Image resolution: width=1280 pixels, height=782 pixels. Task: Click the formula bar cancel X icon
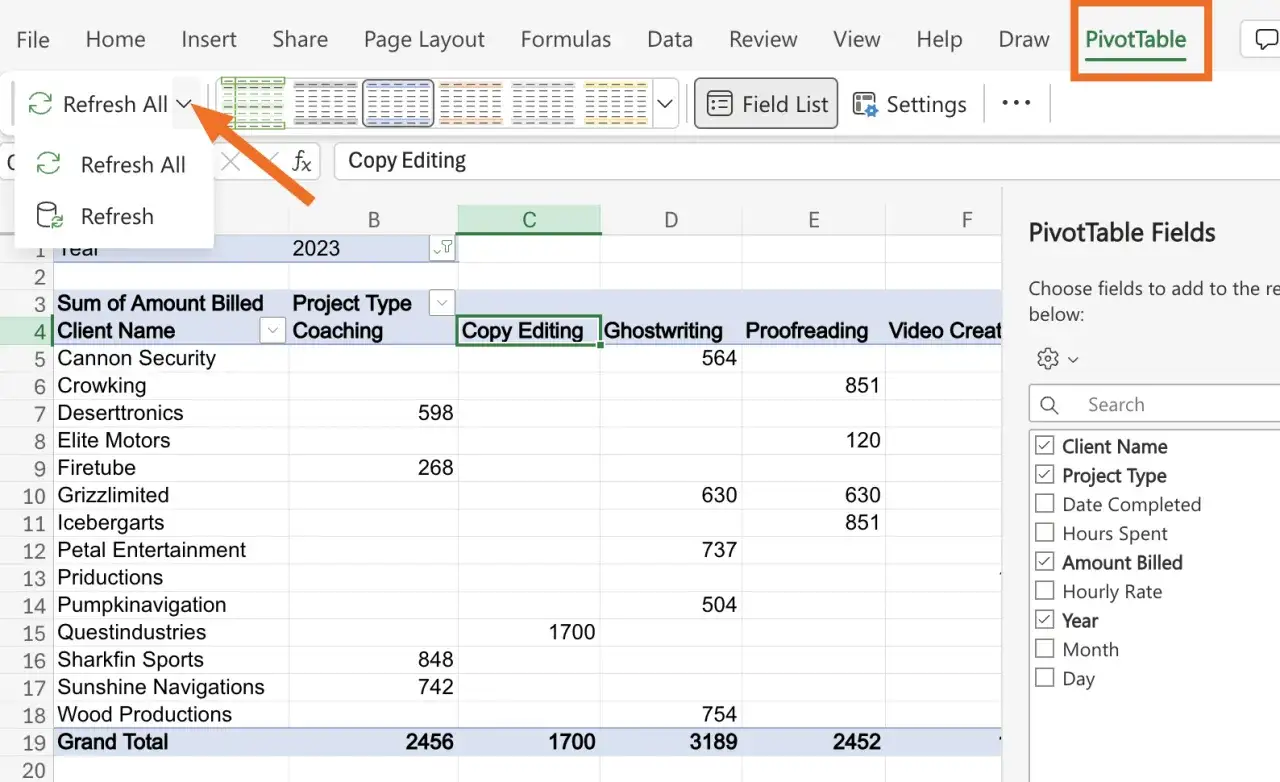point(231,161)
